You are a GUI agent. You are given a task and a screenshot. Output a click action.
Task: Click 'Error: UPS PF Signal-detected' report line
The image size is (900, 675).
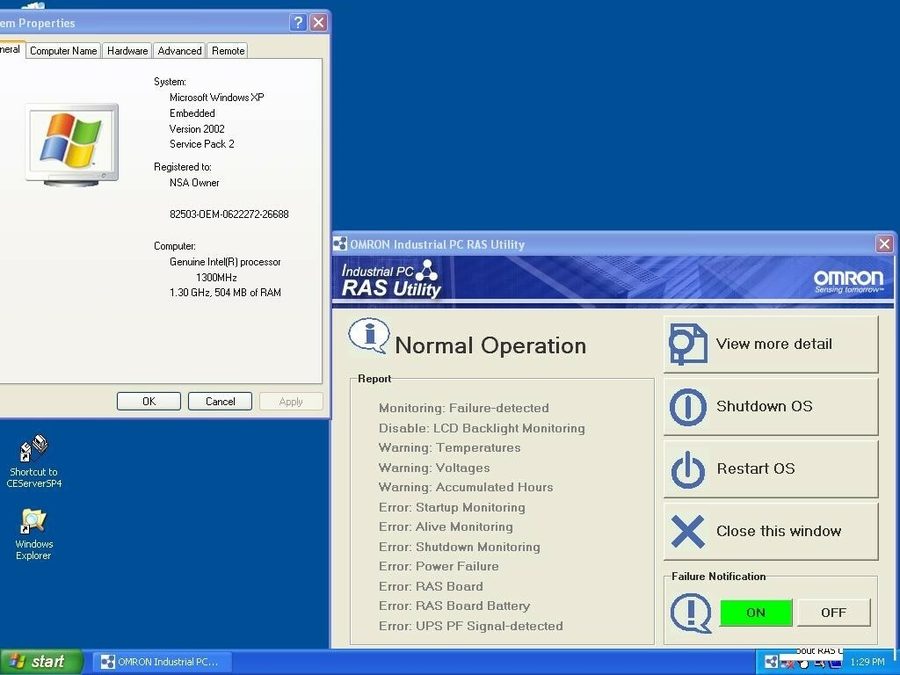[471, 626]
